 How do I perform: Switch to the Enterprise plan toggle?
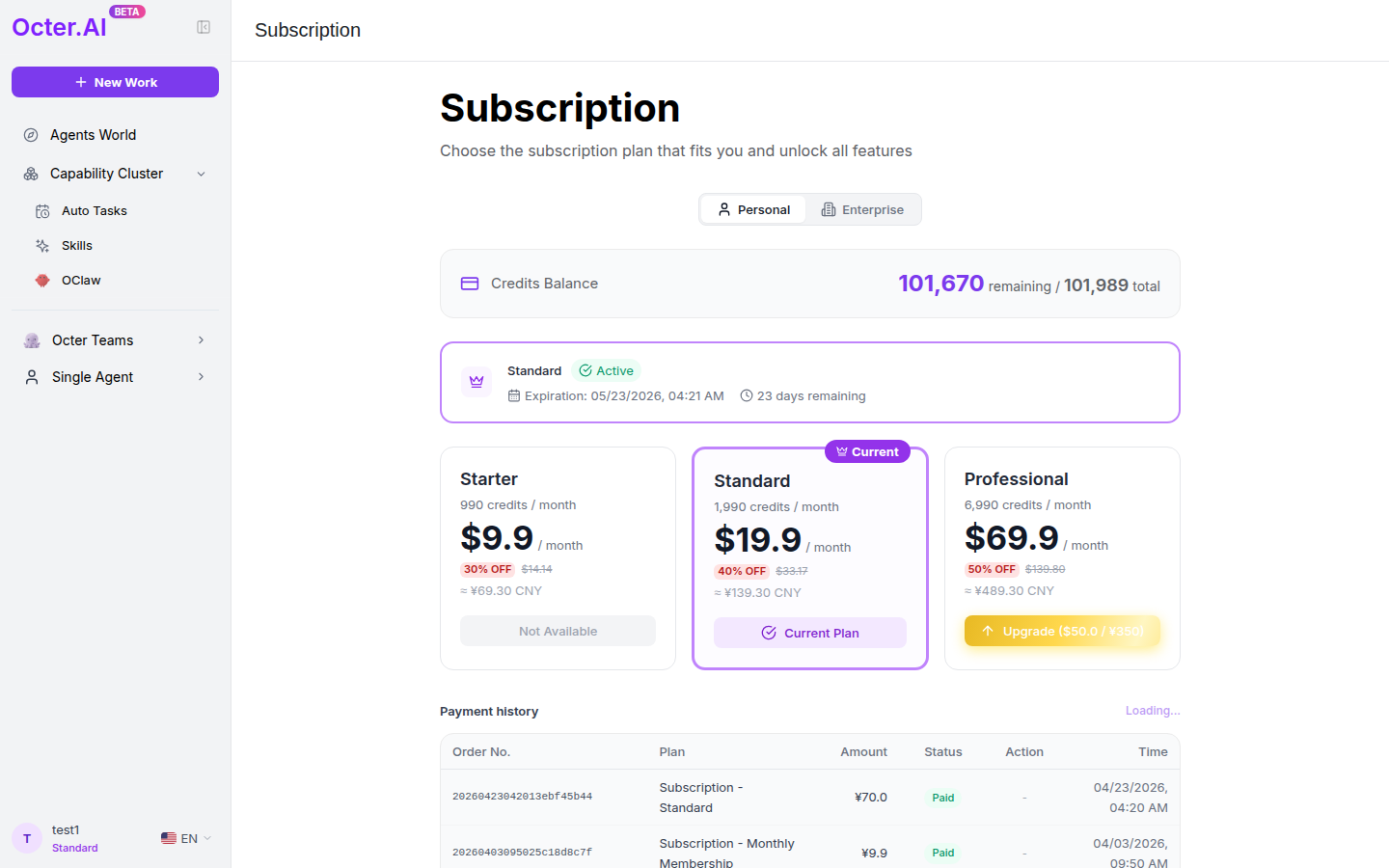[x=862, y=209]
